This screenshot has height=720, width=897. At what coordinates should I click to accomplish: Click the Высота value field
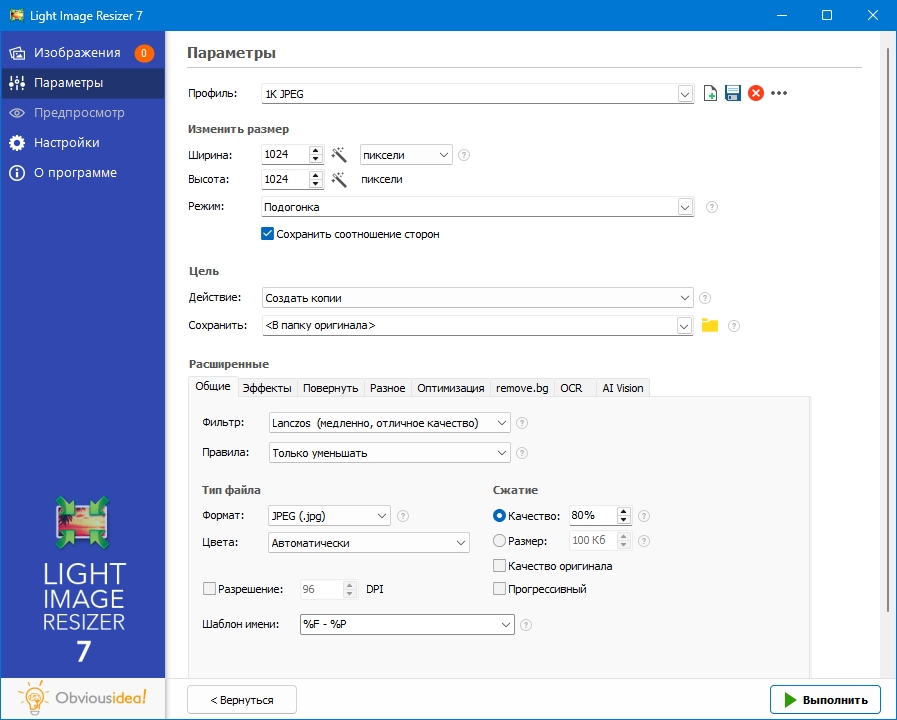[285, 180]
